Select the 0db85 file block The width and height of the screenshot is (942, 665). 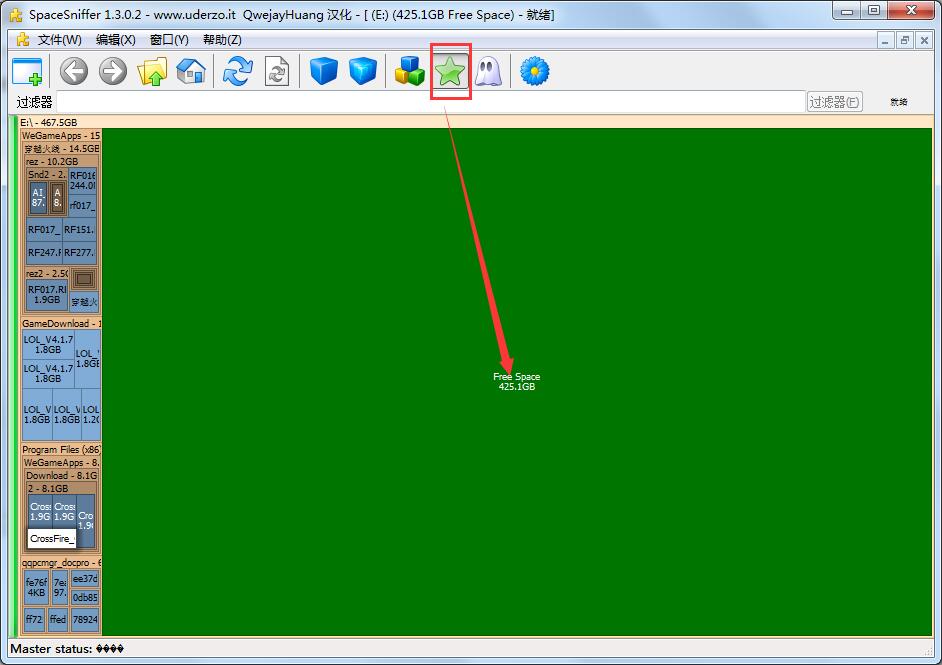coord(85,597)
